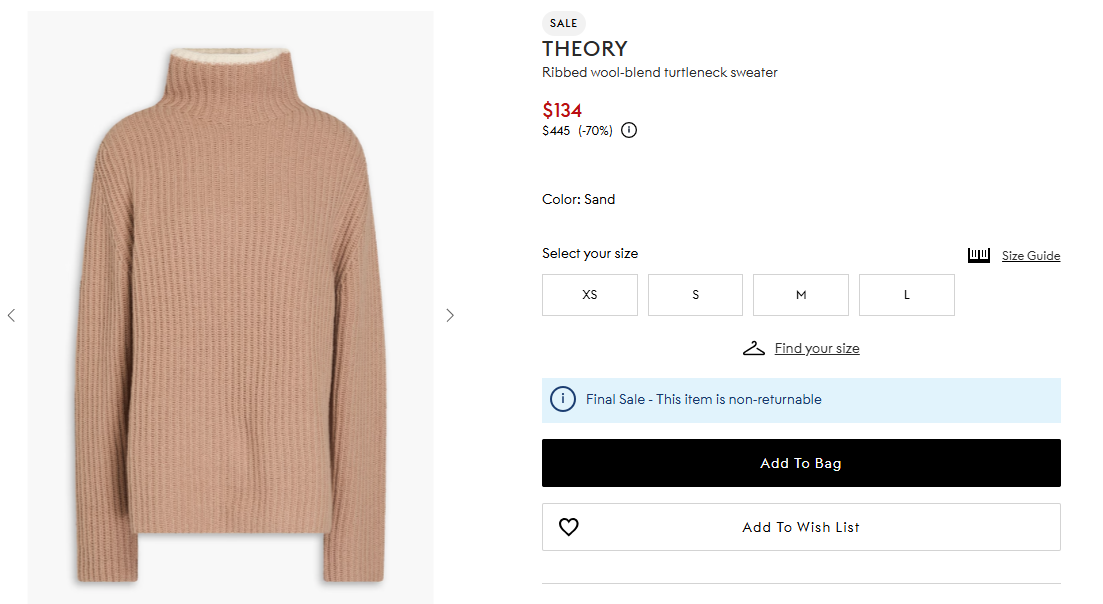Show the previous product image arrow

pos(12,315)
